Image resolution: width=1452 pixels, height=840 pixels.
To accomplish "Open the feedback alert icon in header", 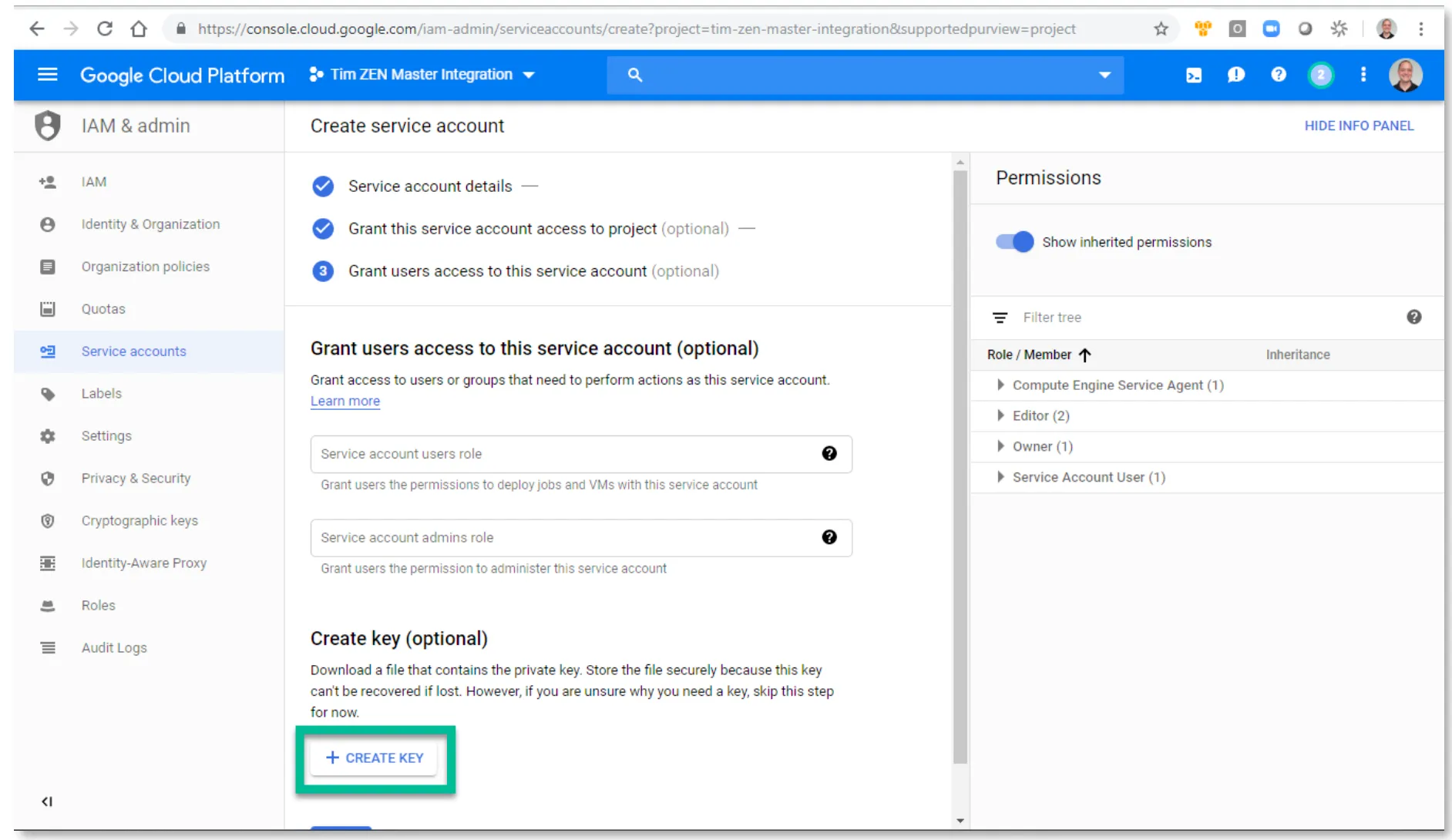I will pyautogui.click(x=1236, y=75).
